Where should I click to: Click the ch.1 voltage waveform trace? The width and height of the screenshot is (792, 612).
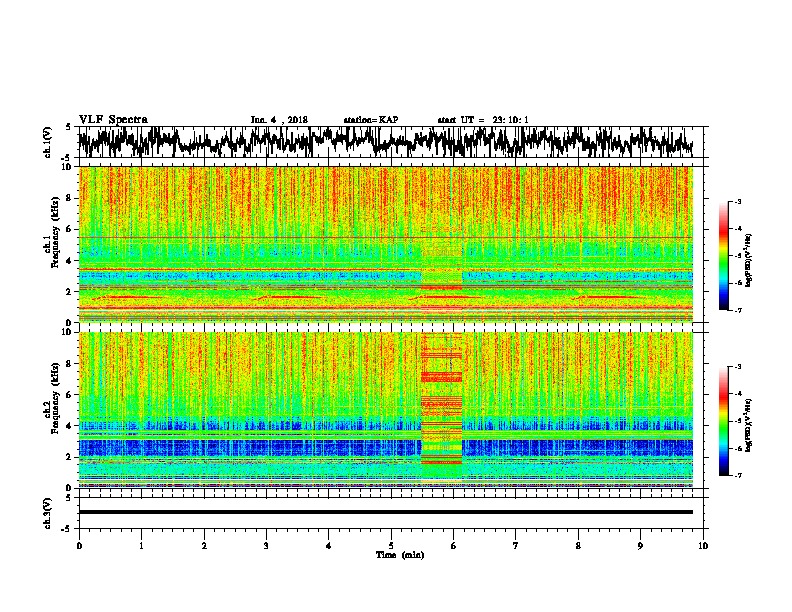[385, 142]
